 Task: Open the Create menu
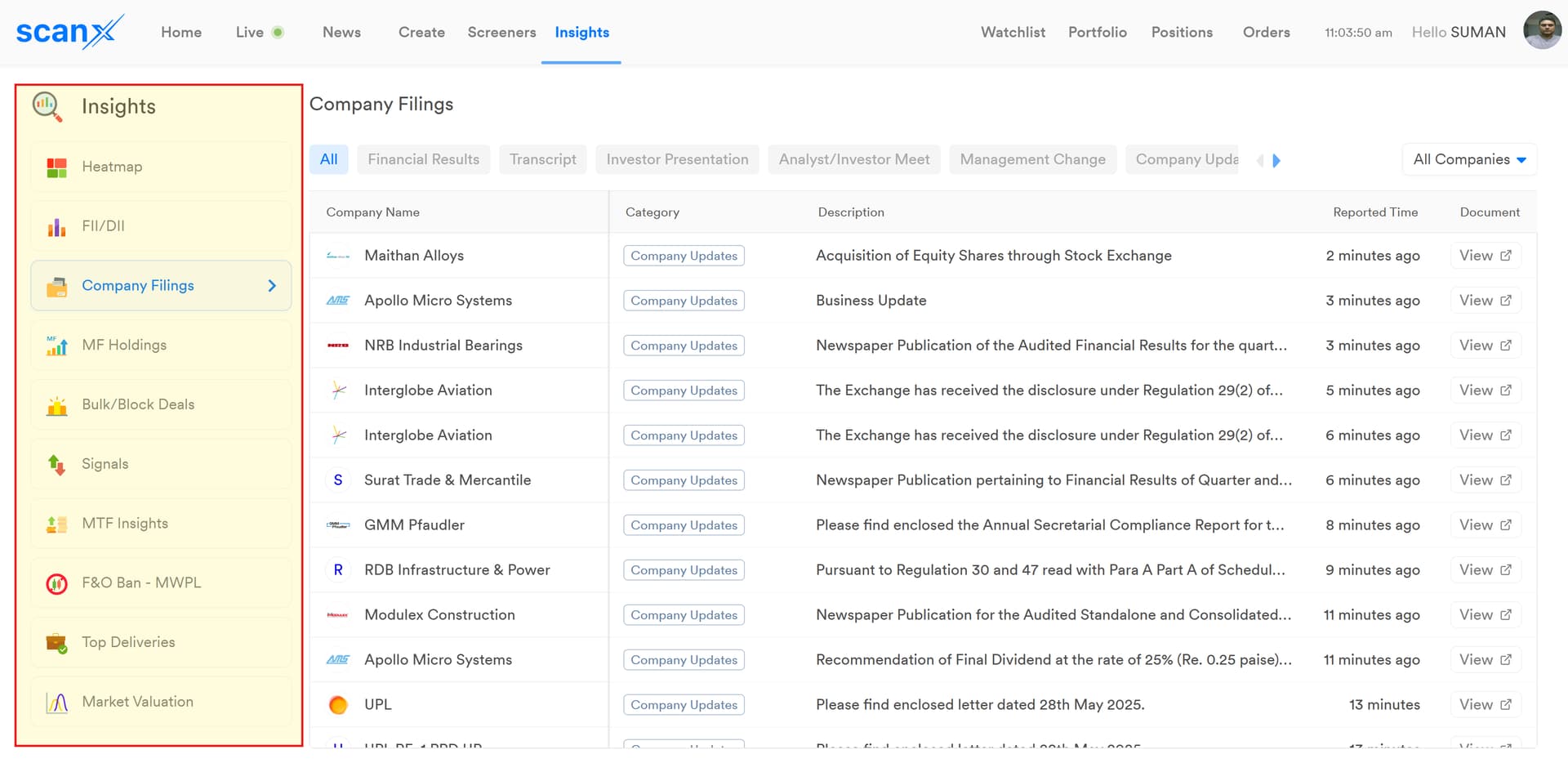[x=421, y=33]
